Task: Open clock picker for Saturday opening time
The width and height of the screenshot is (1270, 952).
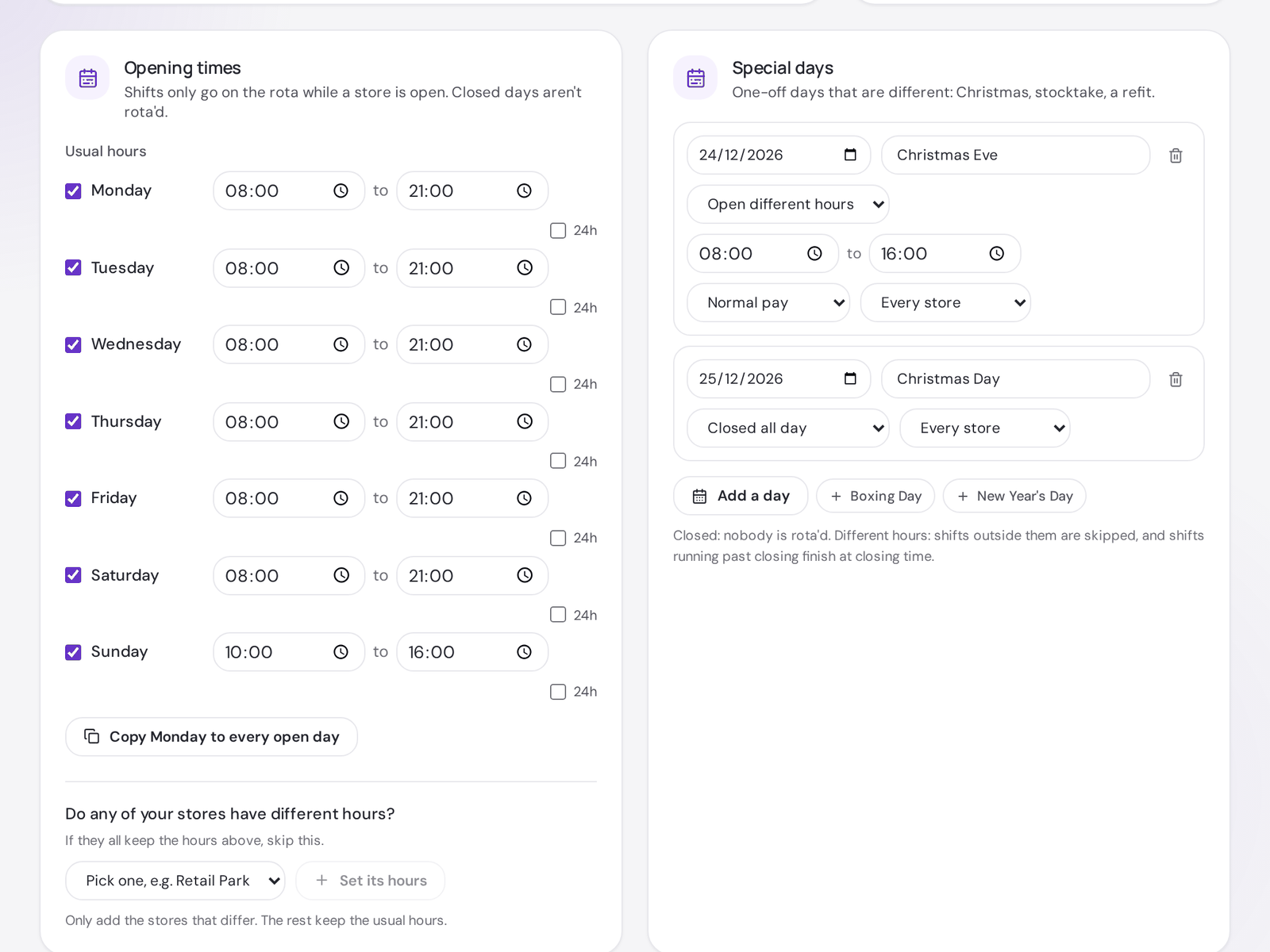Action: point(341,576)
